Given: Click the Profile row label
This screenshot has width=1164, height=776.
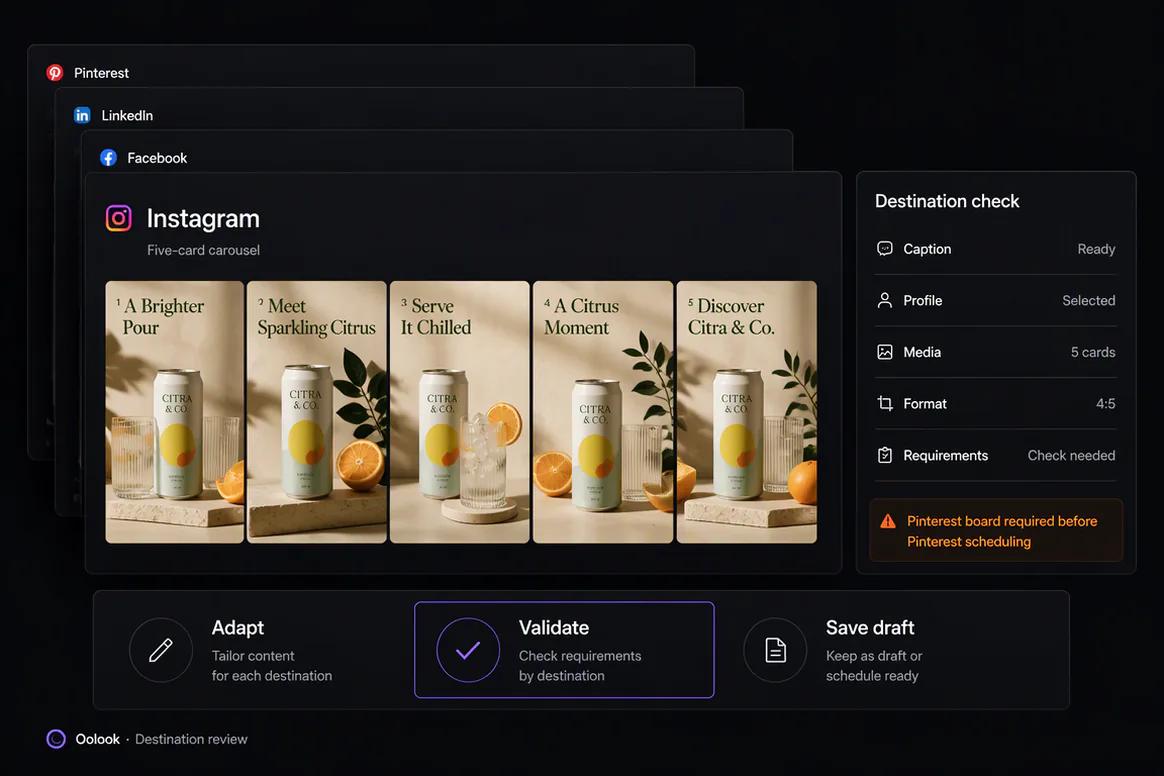Looking at the screenshot, I should pos(923,300).
